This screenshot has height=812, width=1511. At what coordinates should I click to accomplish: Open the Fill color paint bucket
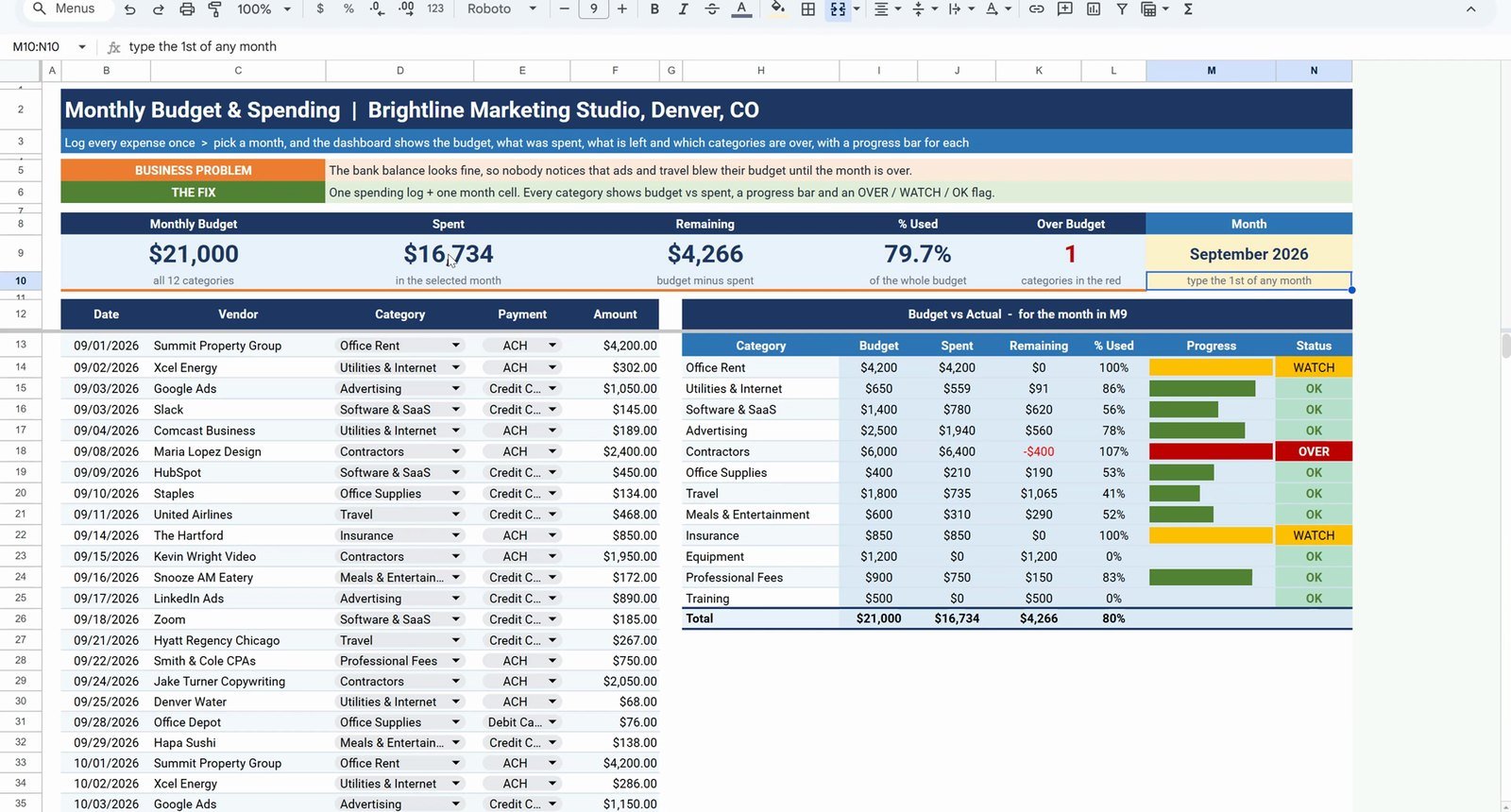[777, 9]
